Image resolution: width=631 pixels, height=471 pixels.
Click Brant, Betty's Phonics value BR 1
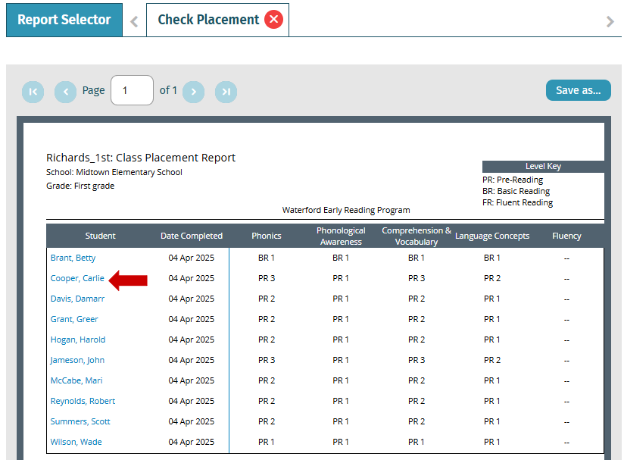[x=266, y=258]
